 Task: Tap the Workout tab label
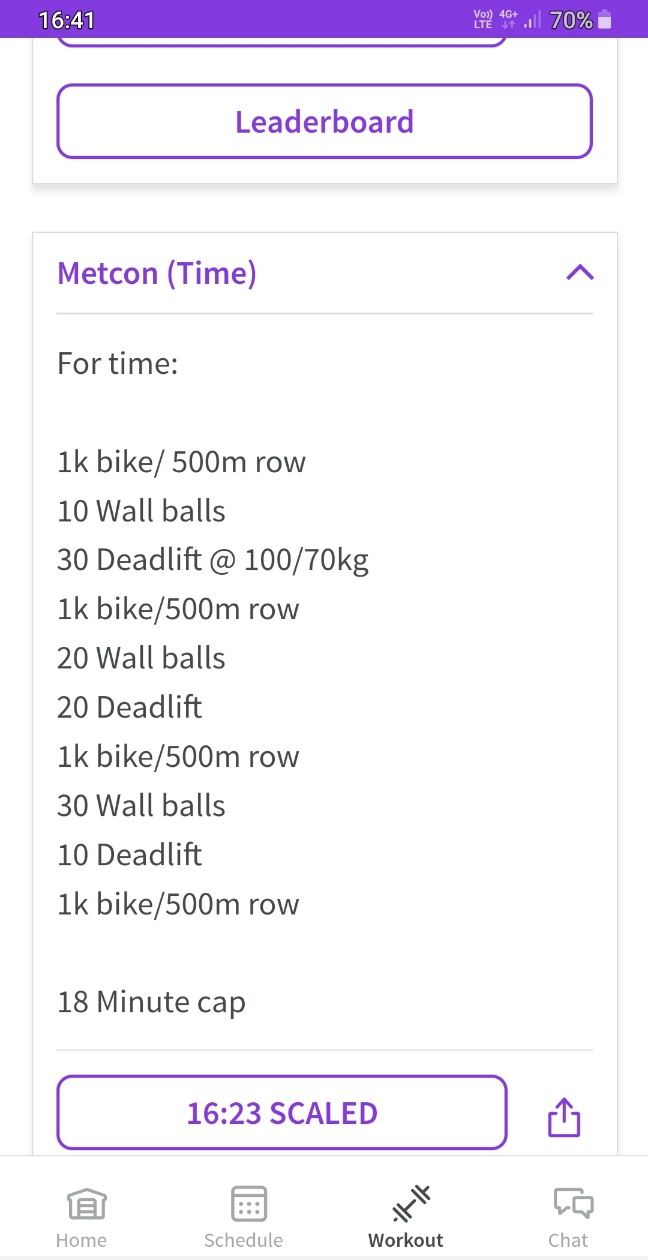pyautogui.click(x=405, y=1240)
